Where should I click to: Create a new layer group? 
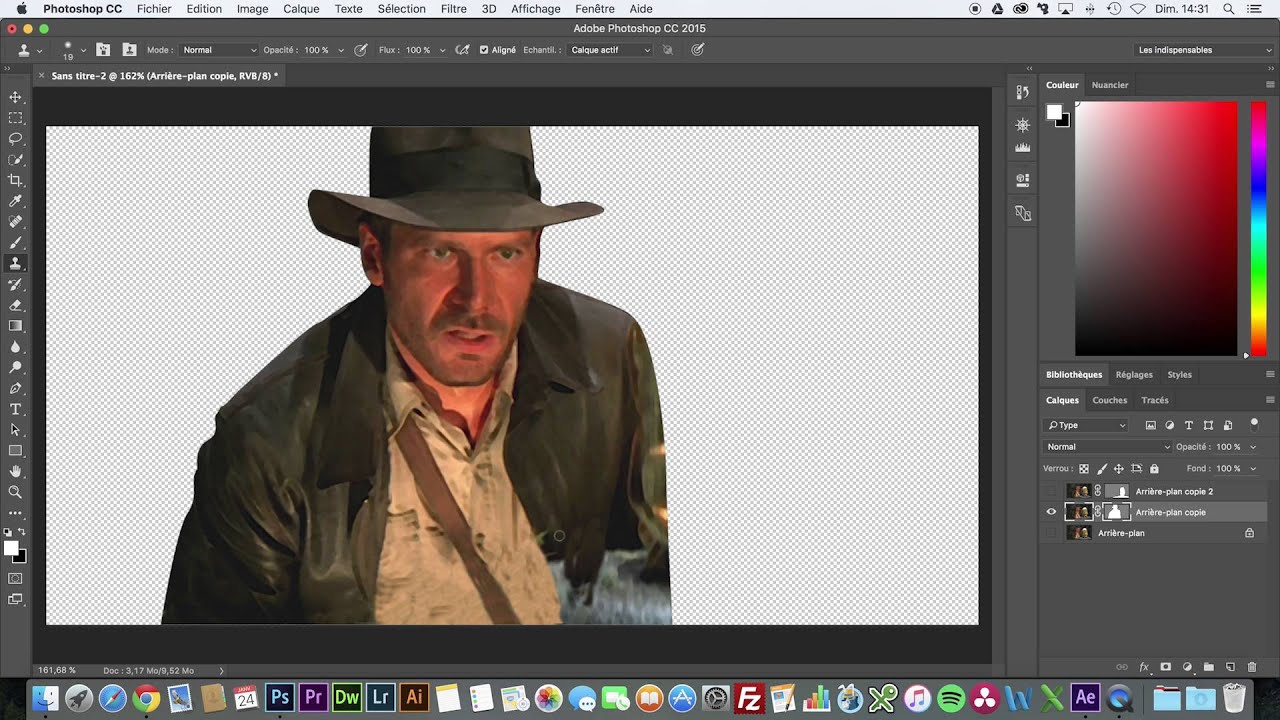1209,667
